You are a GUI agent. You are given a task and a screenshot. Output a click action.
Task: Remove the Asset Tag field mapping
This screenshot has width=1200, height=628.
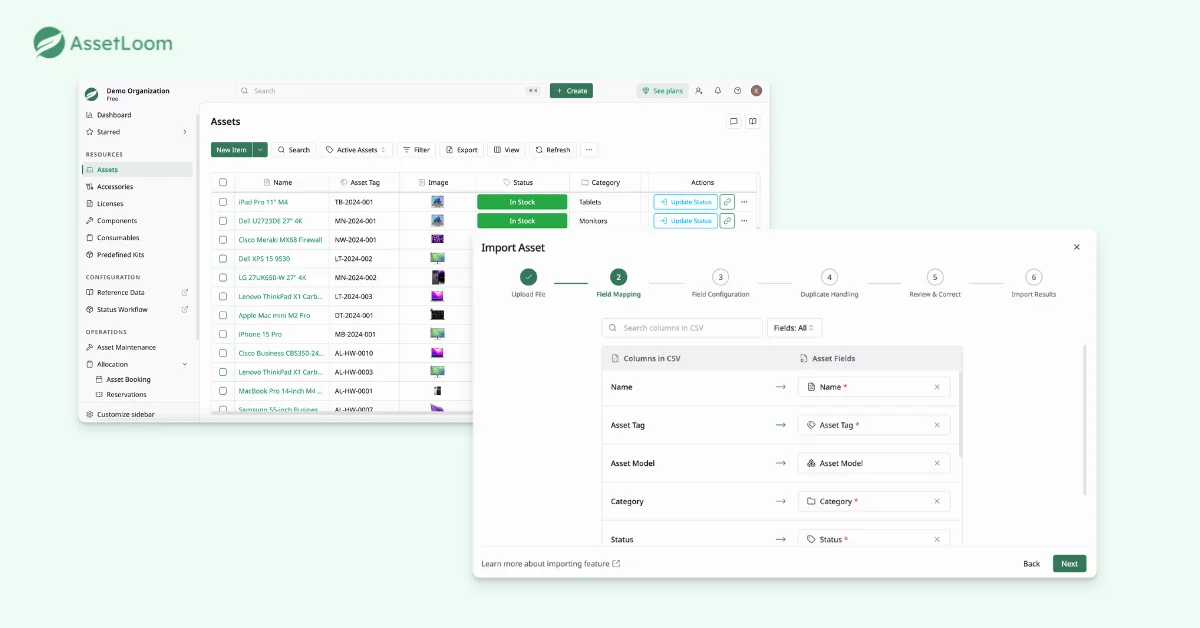tap(937, 425)
